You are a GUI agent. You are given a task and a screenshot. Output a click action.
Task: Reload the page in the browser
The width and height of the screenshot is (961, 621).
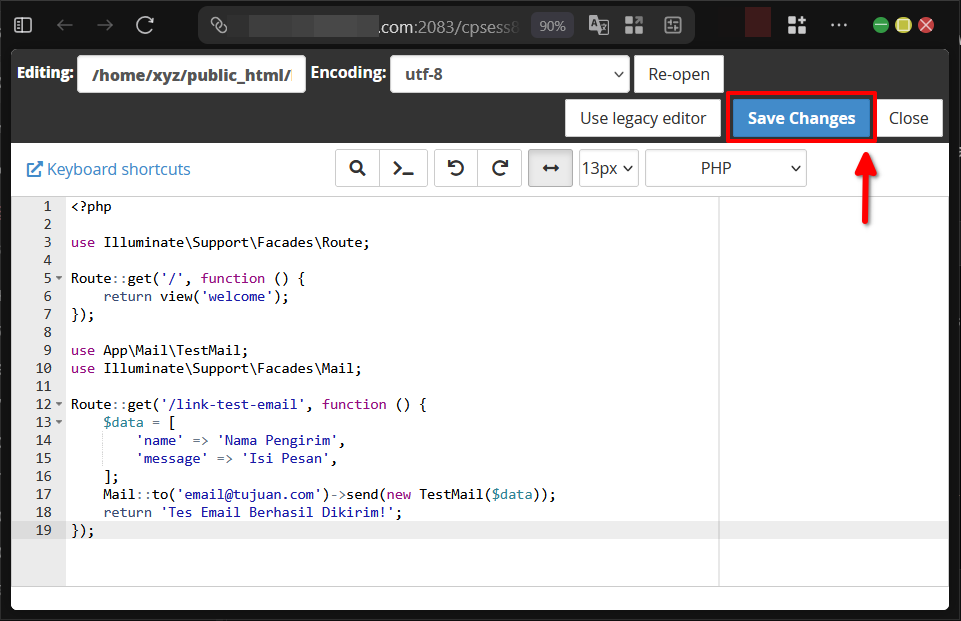tap(145, 25)
